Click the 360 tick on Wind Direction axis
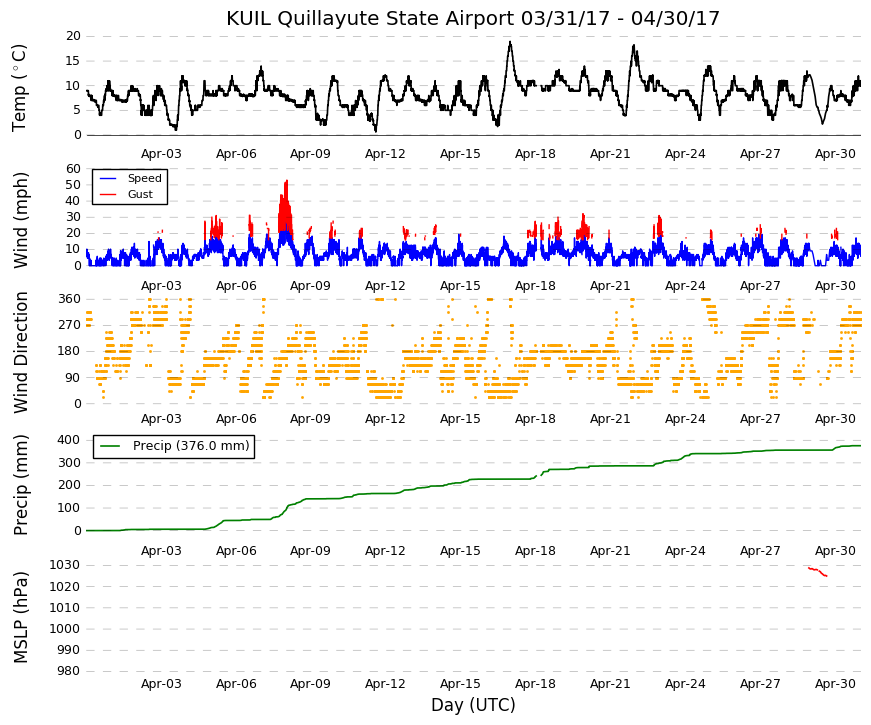871x725 pixels. coord(69,299)
